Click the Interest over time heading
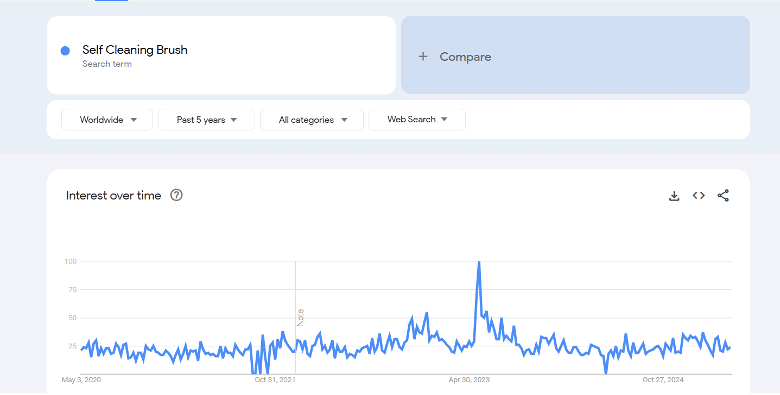Screen dimensions: 780x395 point(113,196)
